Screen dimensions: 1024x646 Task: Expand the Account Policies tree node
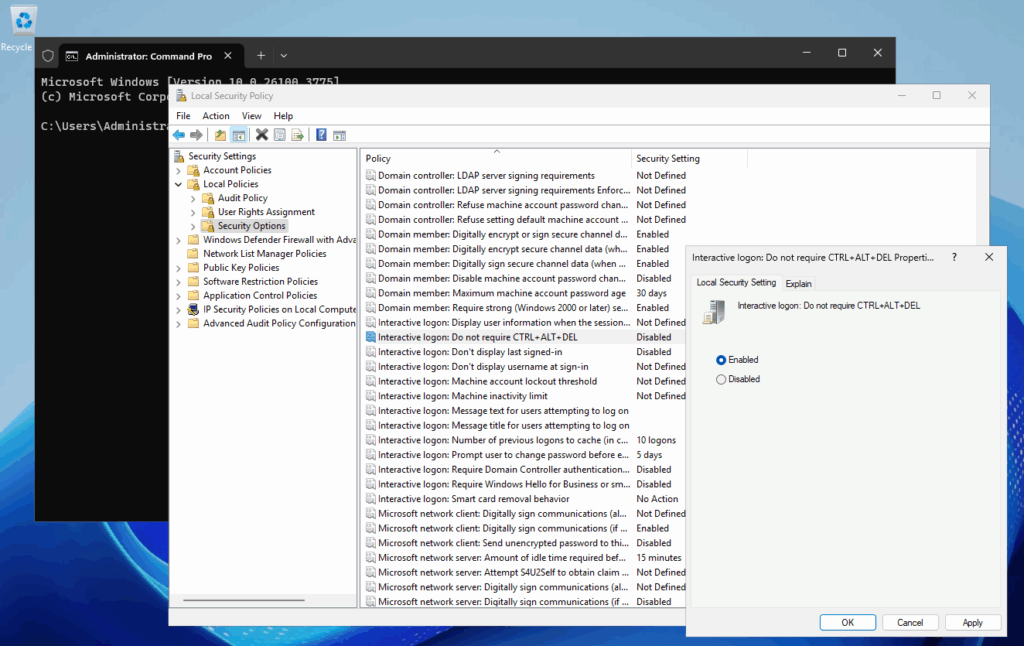coord(179,171)
